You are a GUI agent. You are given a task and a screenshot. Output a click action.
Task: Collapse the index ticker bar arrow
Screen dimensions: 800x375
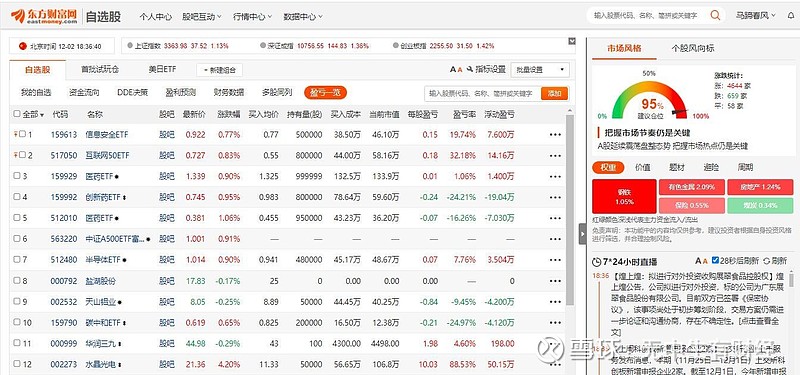[572, 41]
